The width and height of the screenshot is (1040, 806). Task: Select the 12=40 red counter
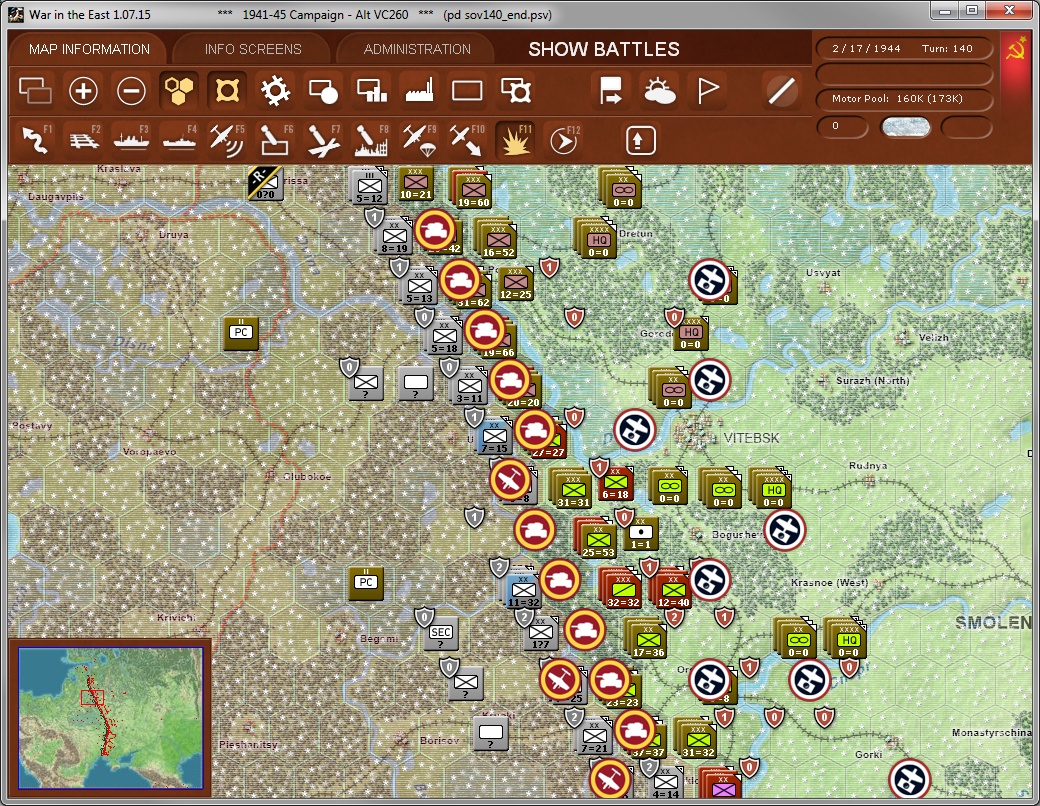point(673,590)
